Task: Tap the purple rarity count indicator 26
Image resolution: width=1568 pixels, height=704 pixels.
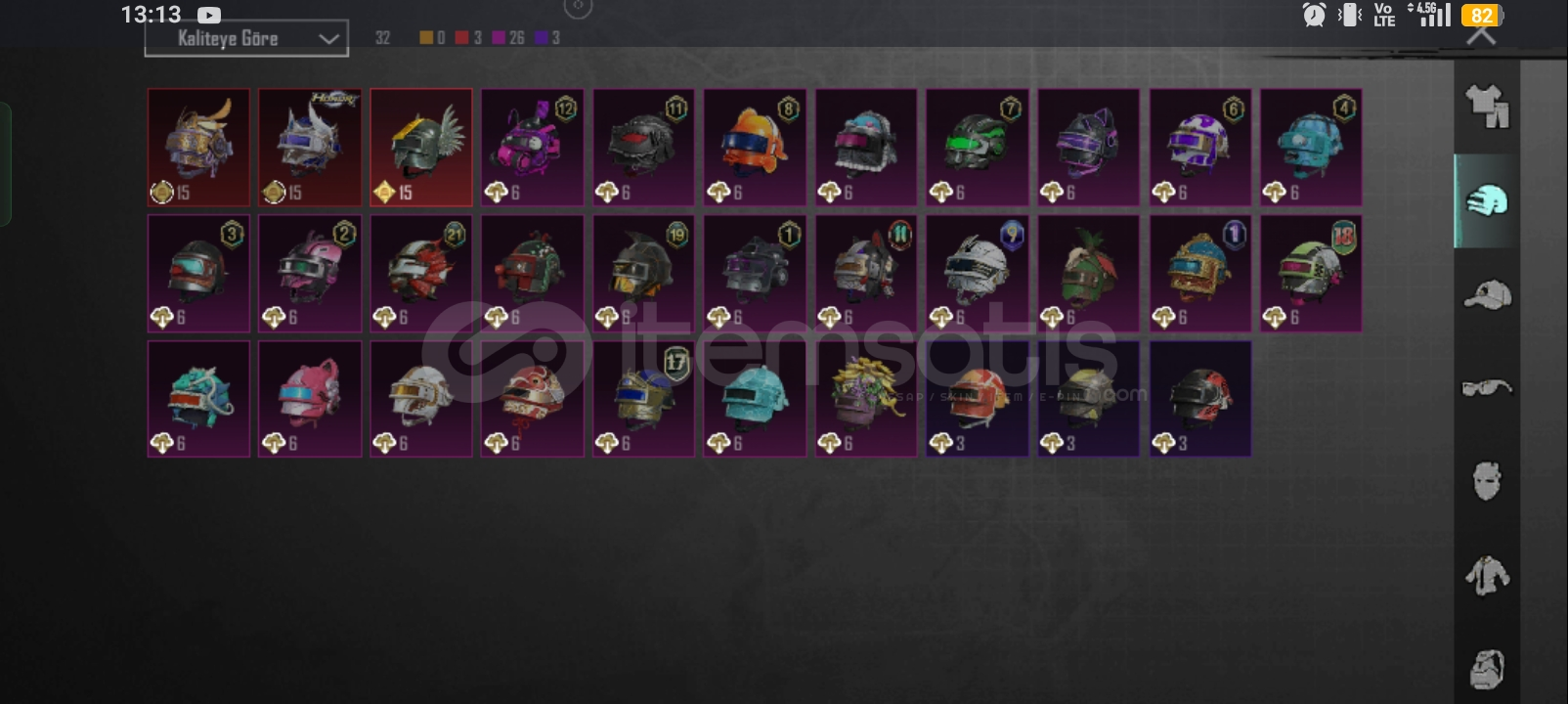Action: point(508,38)
